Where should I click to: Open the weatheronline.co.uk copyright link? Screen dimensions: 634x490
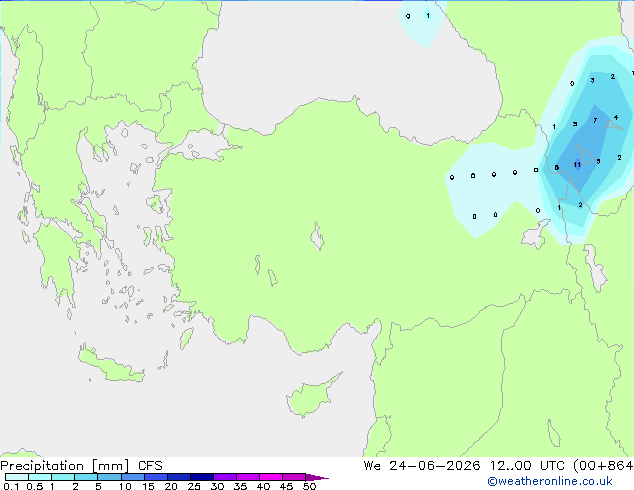click(550, 481)
